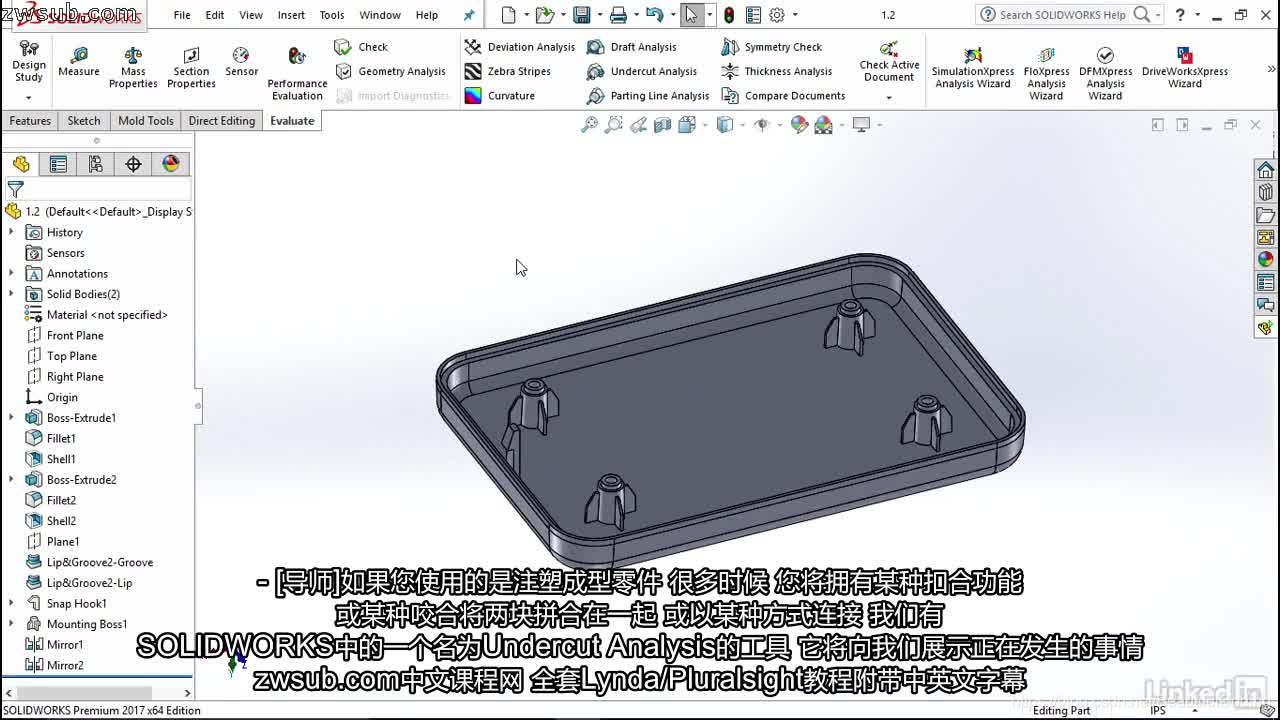Open Design Study dropdown arrow
The width and height of the screenshot is (1280, 720).
point(29,97)
